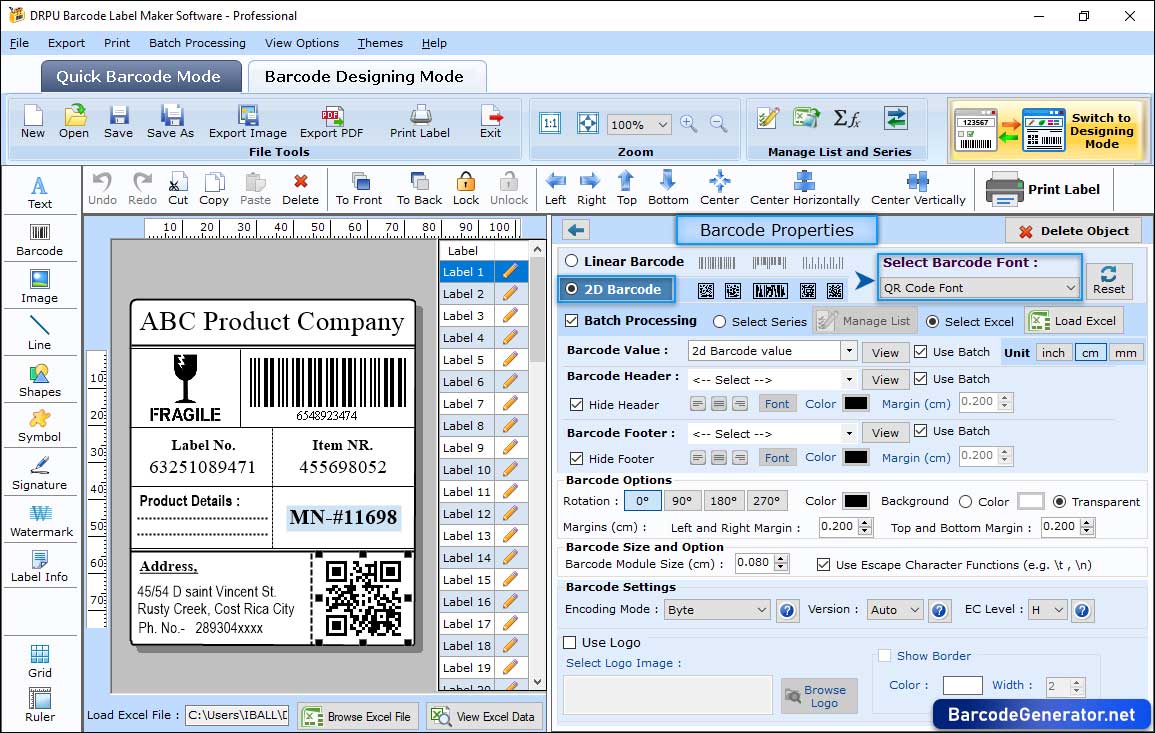Open the Batch Processing menu

coord(197,43)
